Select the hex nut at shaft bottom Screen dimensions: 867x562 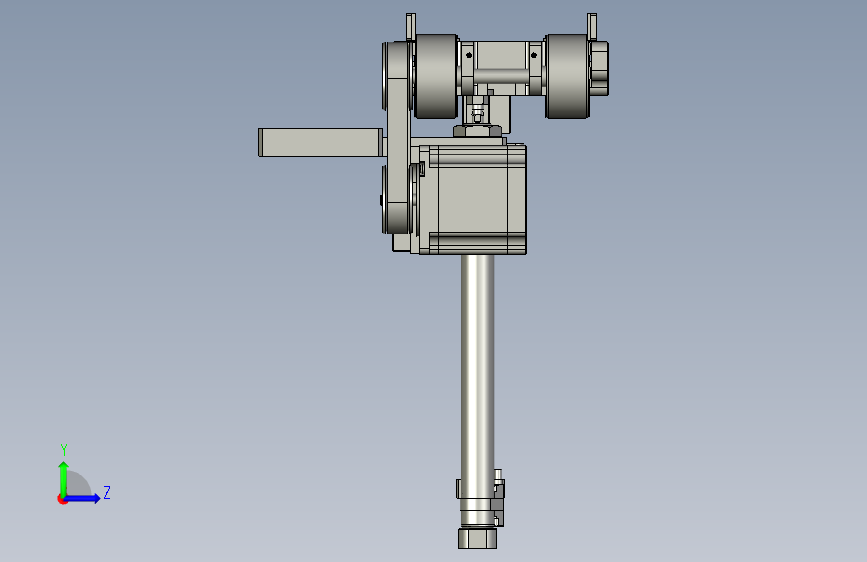tap(477, 538)
